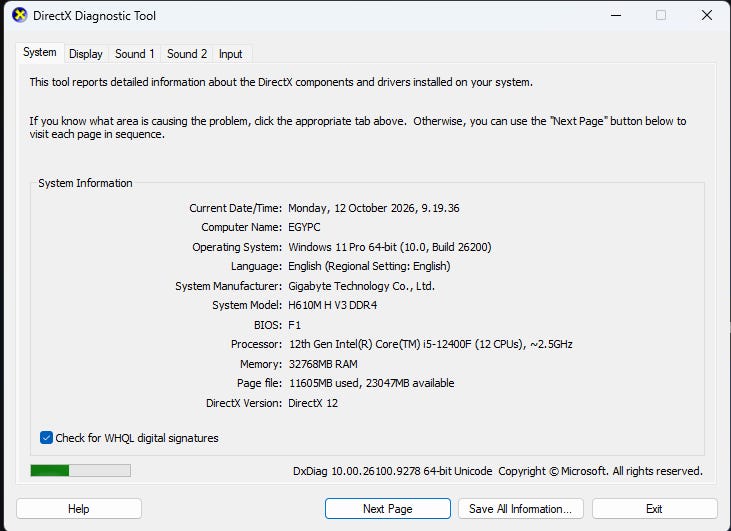Open the Input tab

pos(230,54)
